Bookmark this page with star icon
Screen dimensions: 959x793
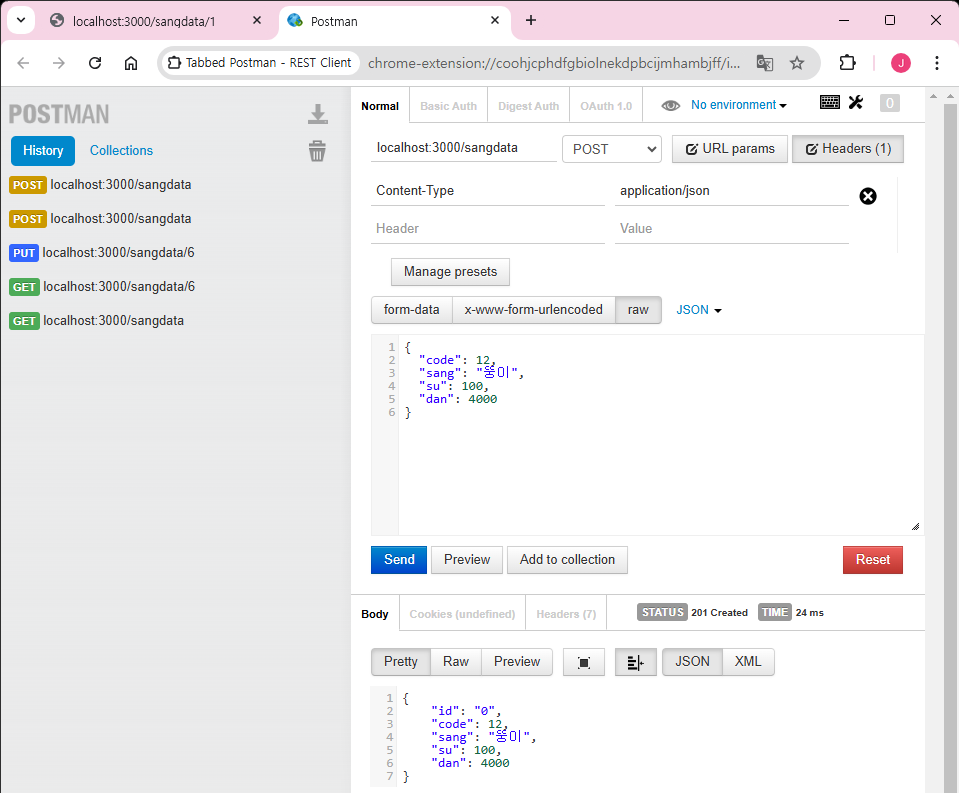796,62
